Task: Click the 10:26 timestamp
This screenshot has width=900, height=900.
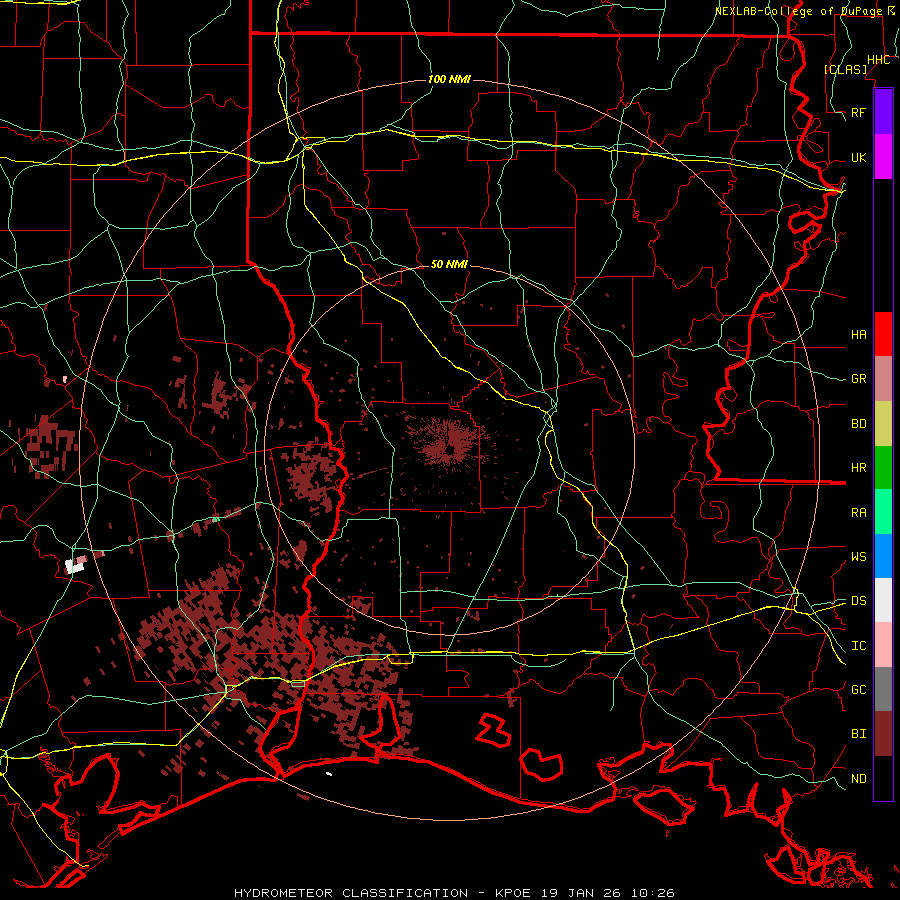Action: click(655, 893)
